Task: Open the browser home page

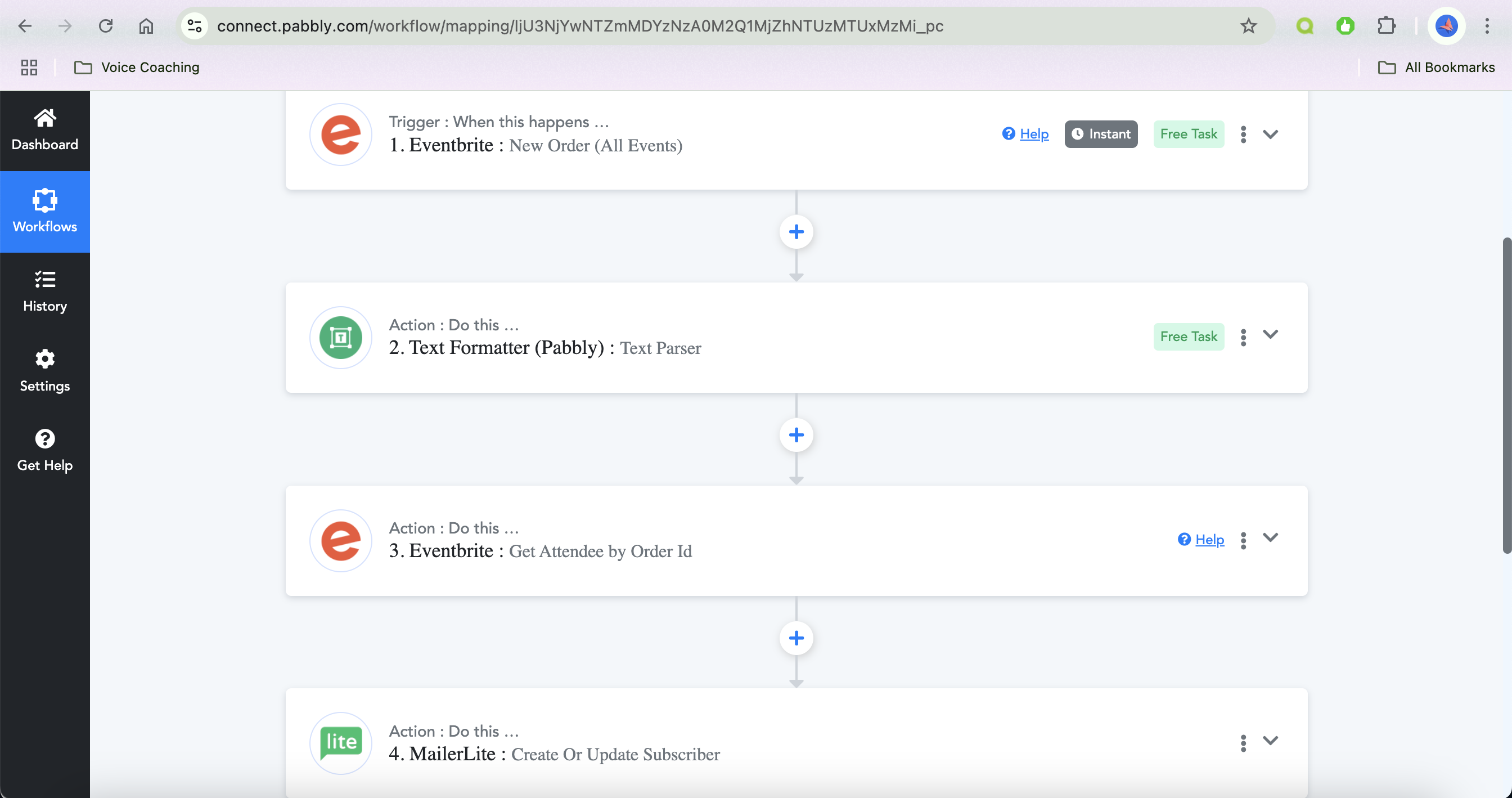Action: (x=146, y=26)
